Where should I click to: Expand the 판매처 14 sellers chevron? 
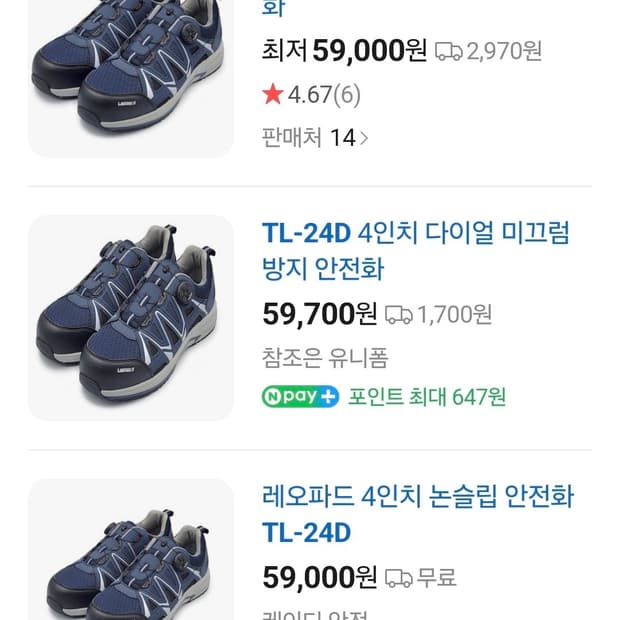pyautogui.click(x=364, y=138)
